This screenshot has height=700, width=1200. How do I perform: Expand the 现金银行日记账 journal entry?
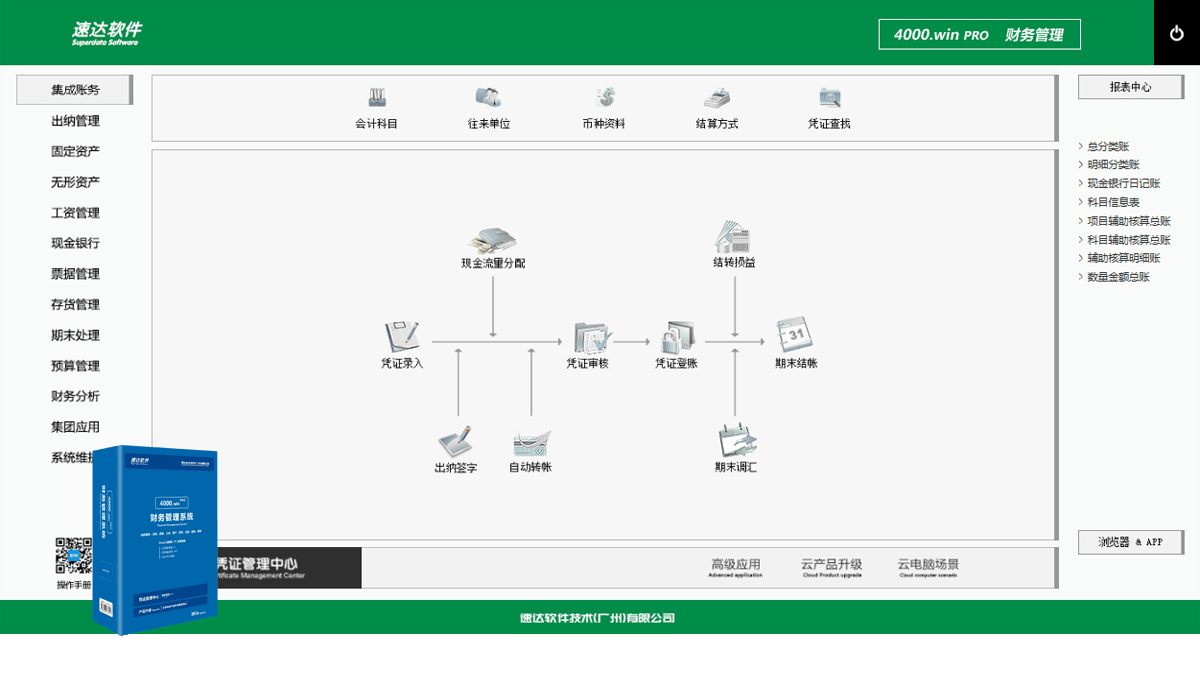click(x=1122, y=182)
